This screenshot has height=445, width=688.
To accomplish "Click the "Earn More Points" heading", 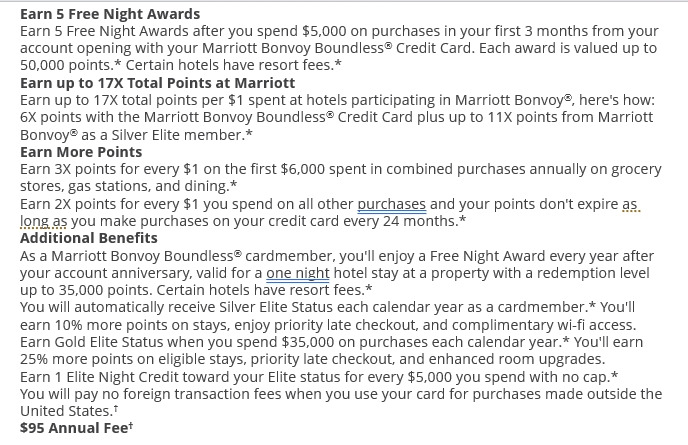I will (80, 151).
